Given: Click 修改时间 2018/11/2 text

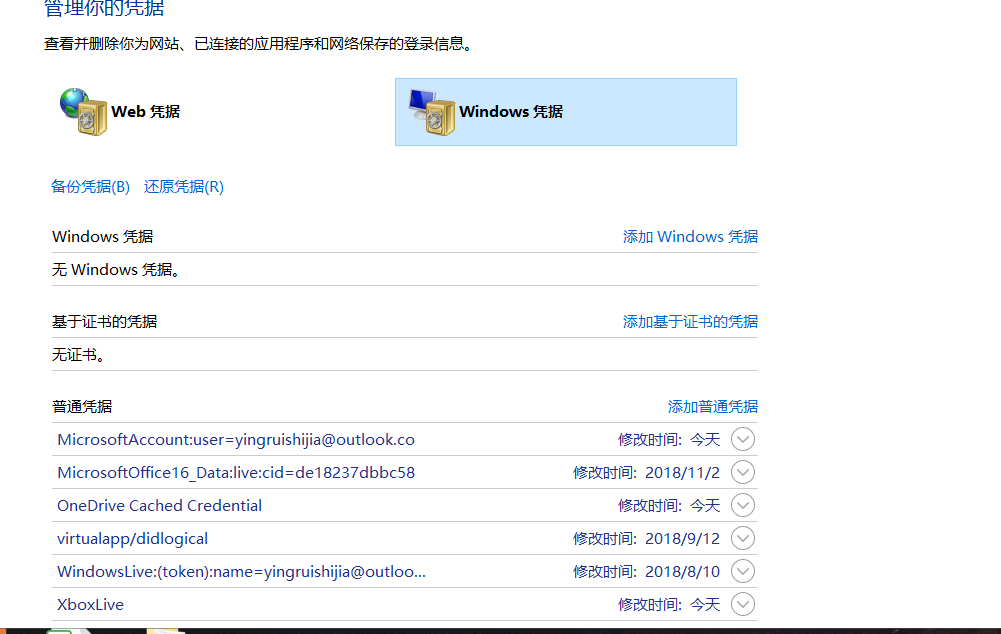Looking at the screenshot, I should pos(646,473).
